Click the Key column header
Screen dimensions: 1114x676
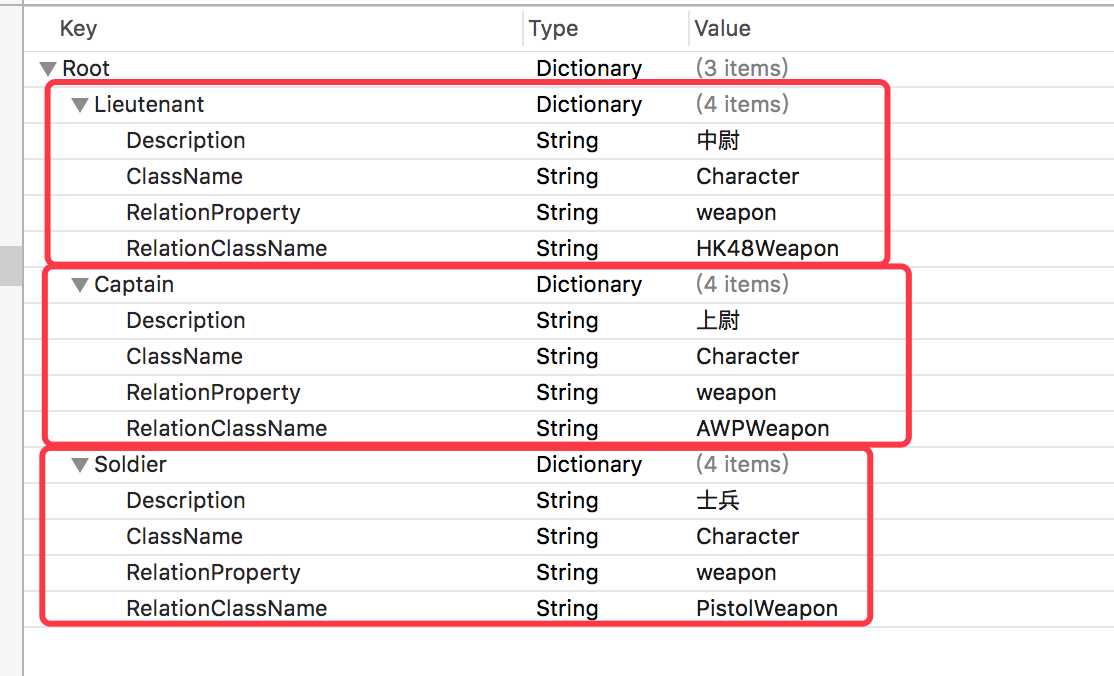pyautogui.click(x=78, y=28)
